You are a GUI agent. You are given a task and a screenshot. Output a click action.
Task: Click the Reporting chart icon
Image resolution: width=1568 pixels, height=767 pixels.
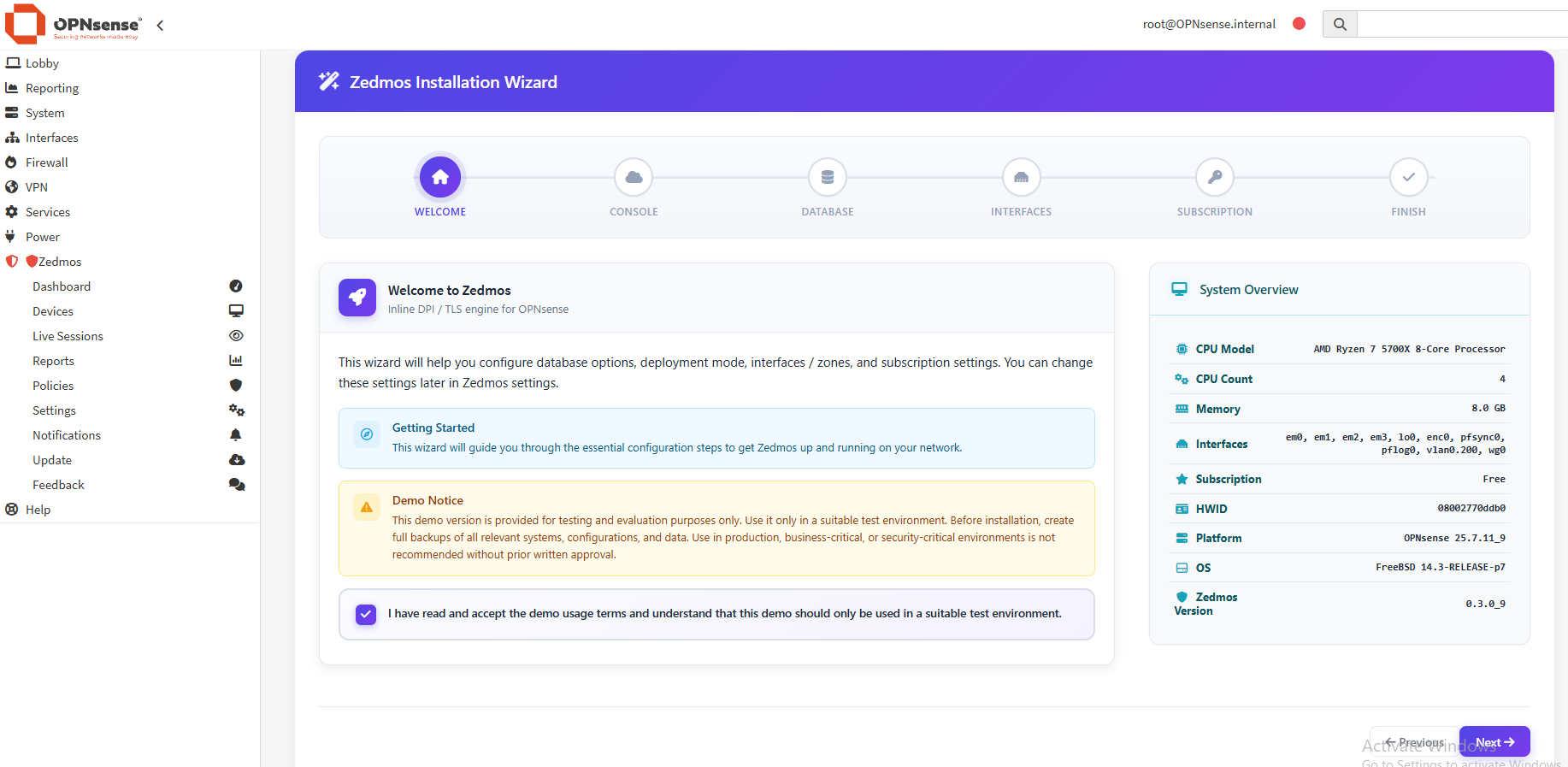pyautogui.click(x=12, y=87)
